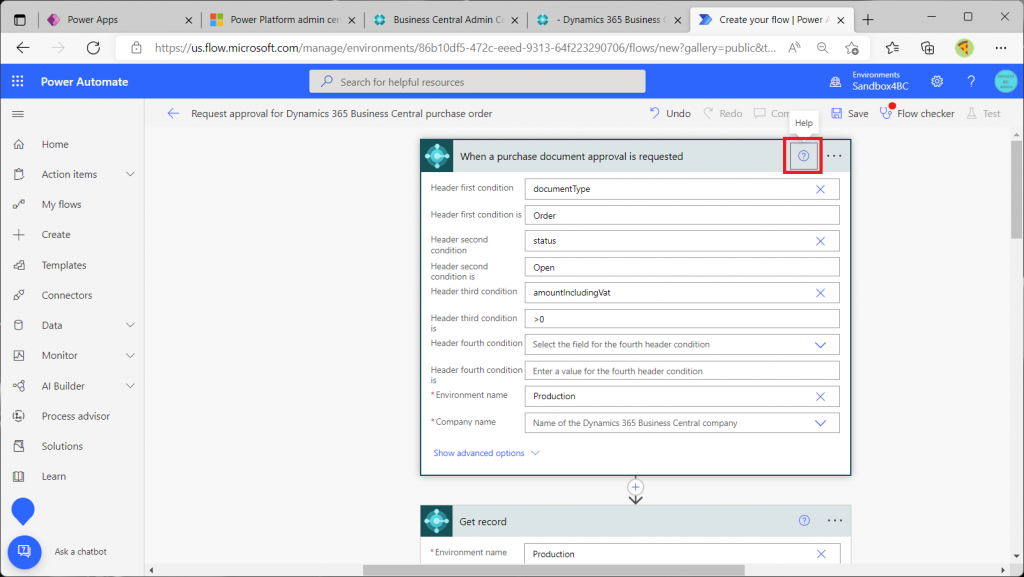Clear the Get record environment name
This screenshot has height=577, width=1024.
click(x=821, y=554)
